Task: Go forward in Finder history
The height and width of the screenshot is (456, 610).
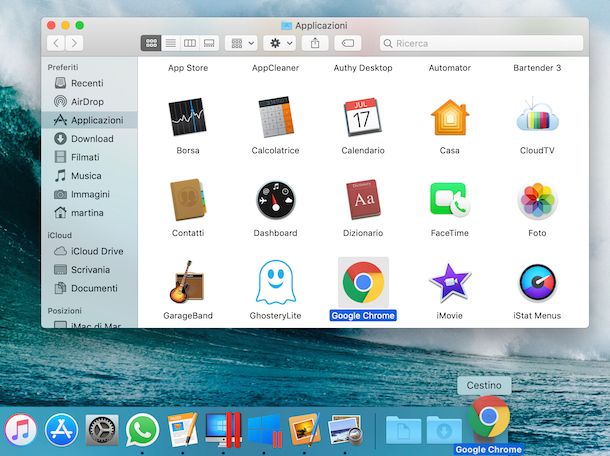Action: (x=74, y=43)
